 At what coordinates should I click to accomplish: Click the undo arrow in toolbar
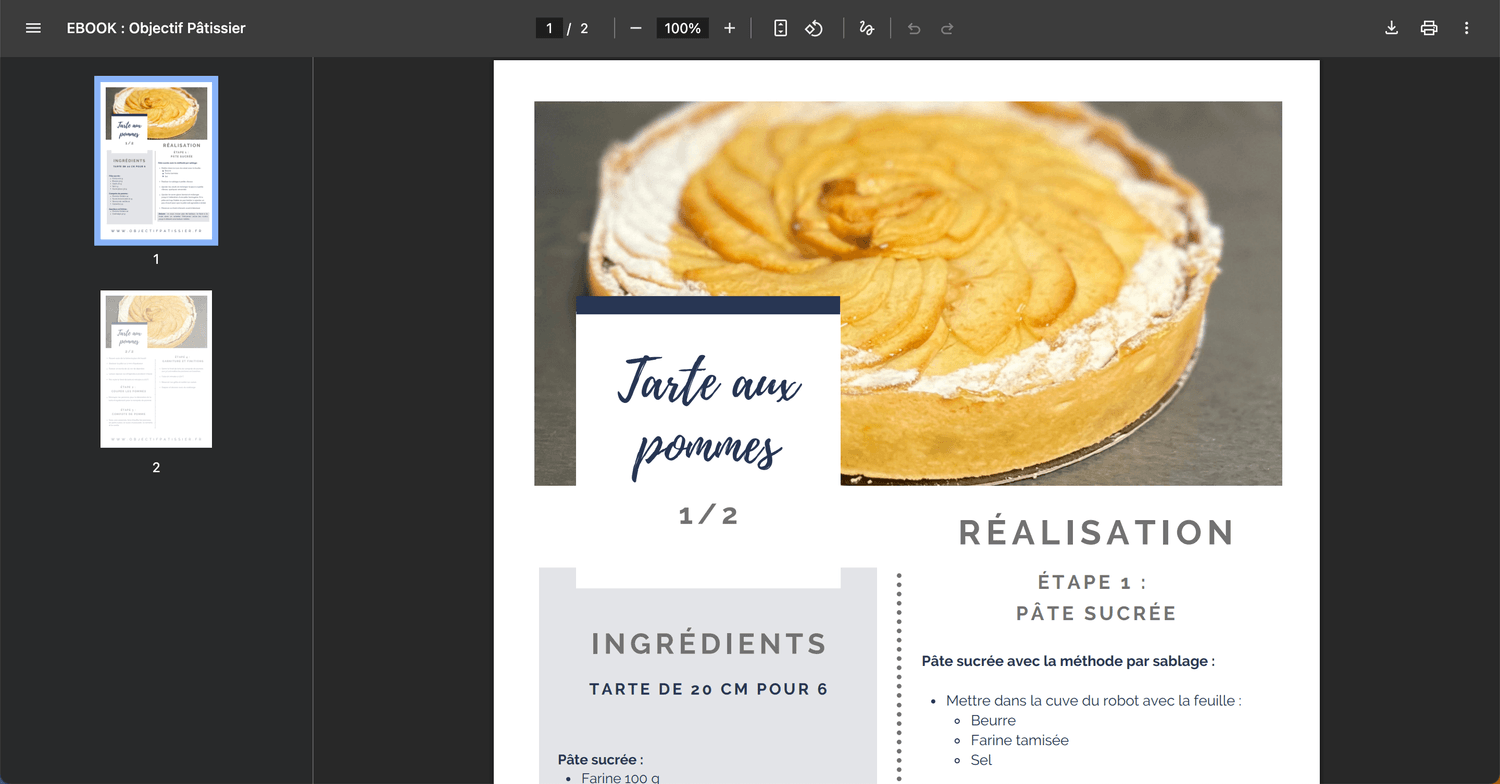point(913,28)
